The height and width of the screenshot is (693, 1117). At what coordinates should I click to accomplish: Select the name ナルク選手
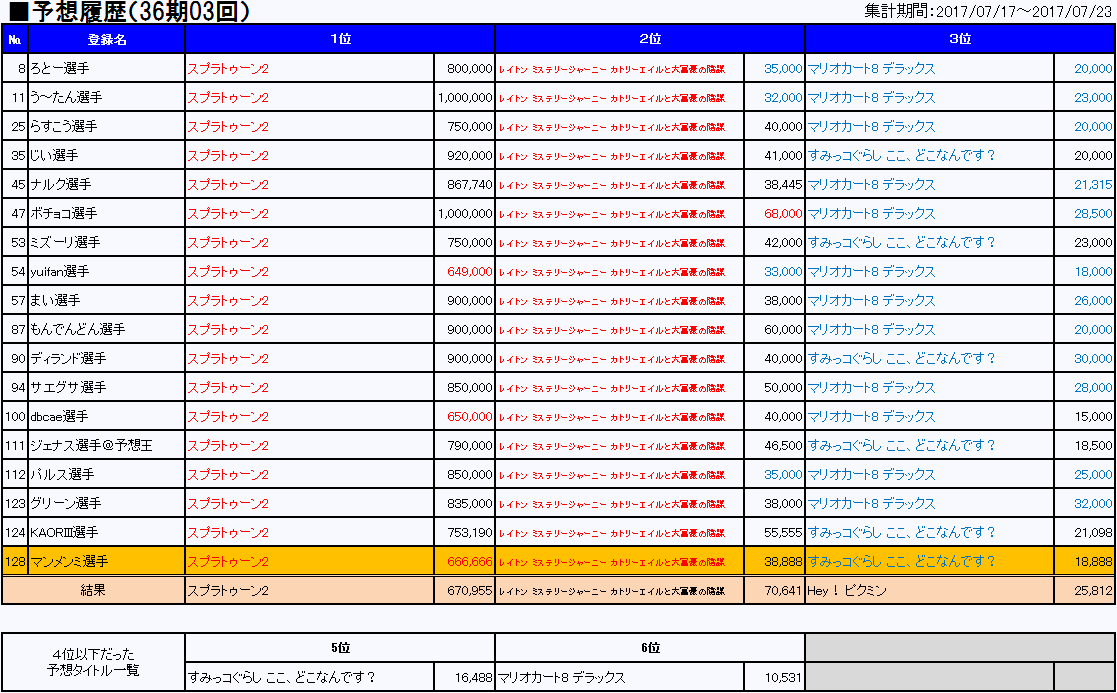coord(61,184)
